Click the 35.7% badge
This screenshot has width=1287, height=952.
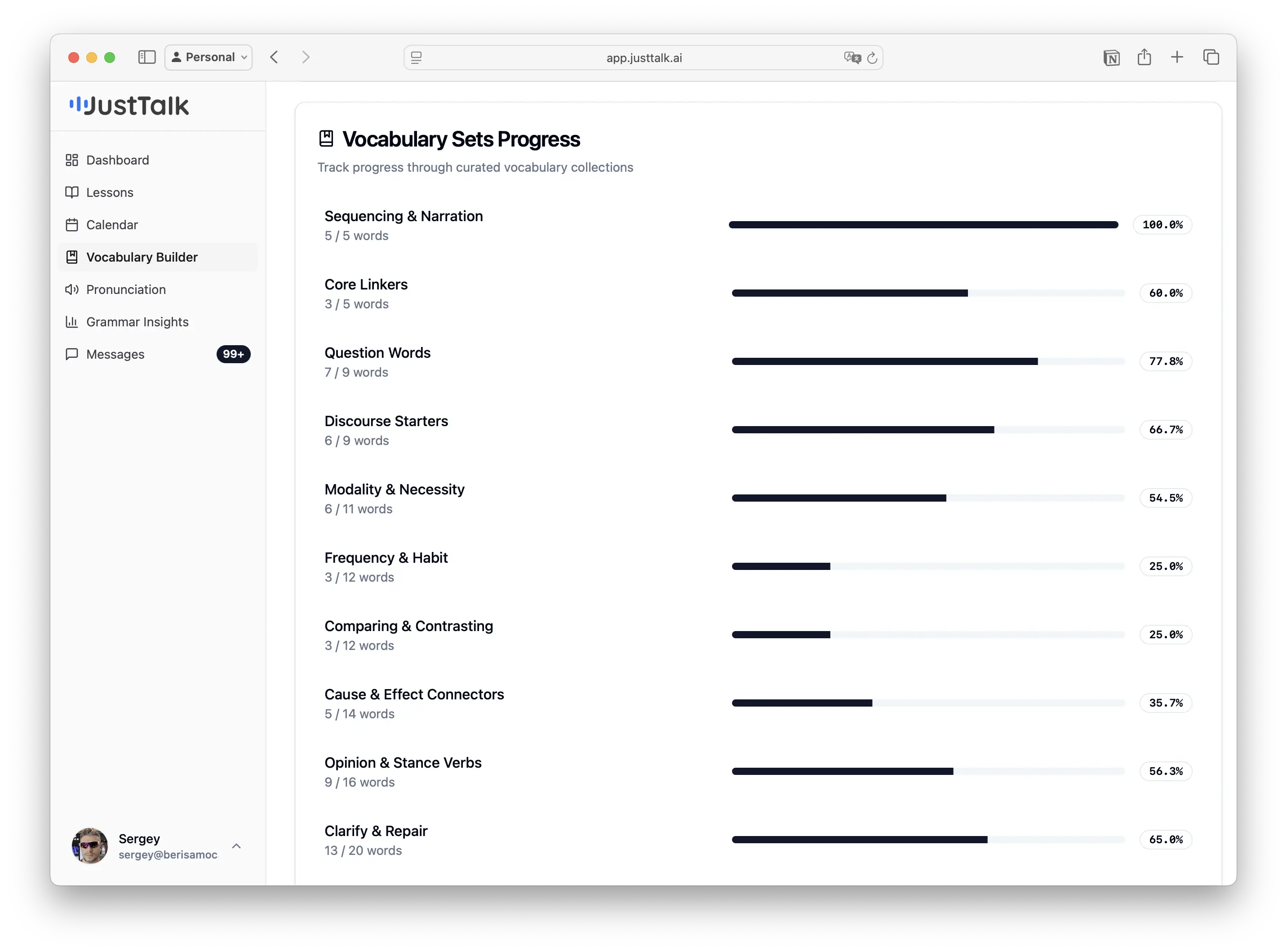coord(1165,703)
